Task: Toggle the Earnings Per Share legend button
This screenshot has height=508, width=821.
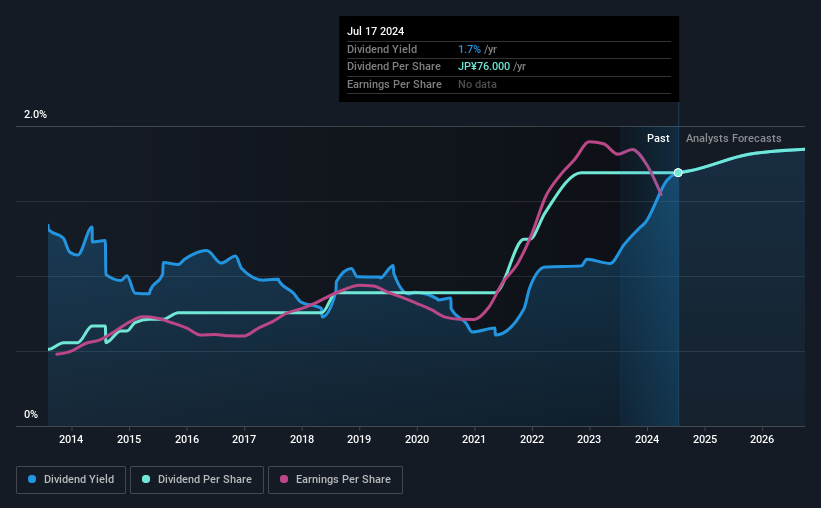Action: coord(335,480)
